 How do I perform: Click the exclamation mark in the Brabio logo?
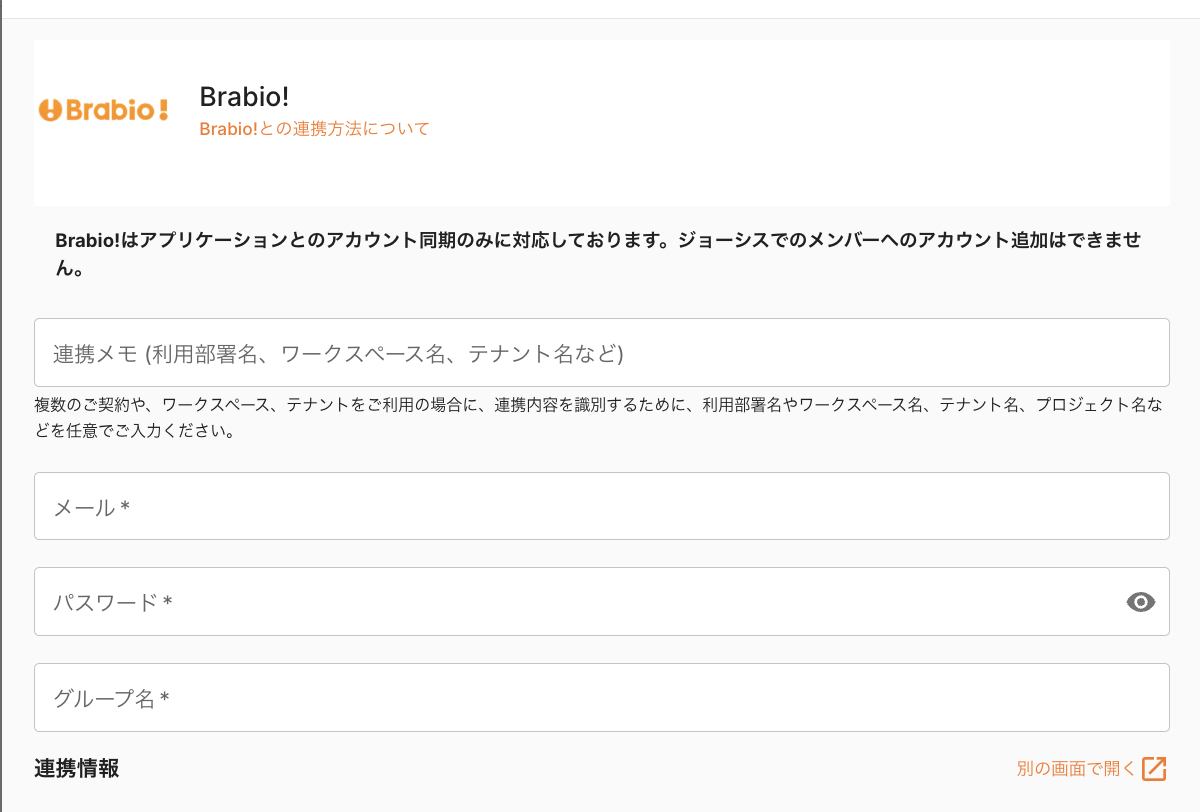click(163, 109)
